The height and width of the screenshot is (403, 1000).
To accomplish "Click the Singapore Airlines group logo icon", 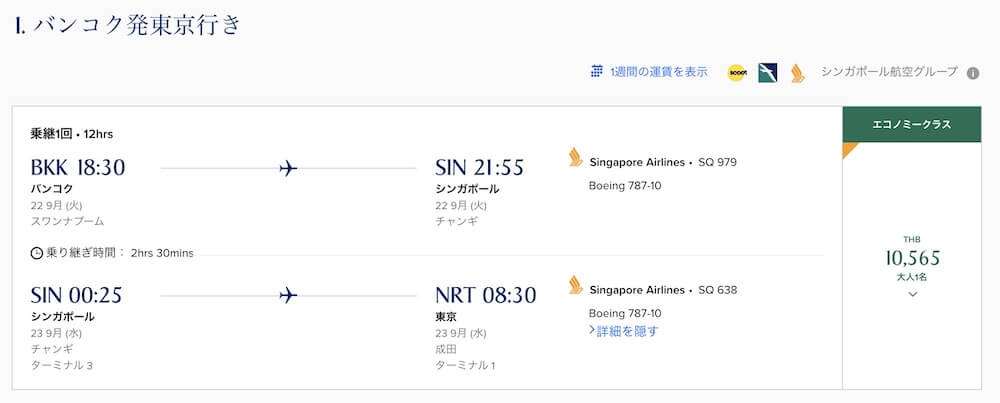I will tap(797, 73).
